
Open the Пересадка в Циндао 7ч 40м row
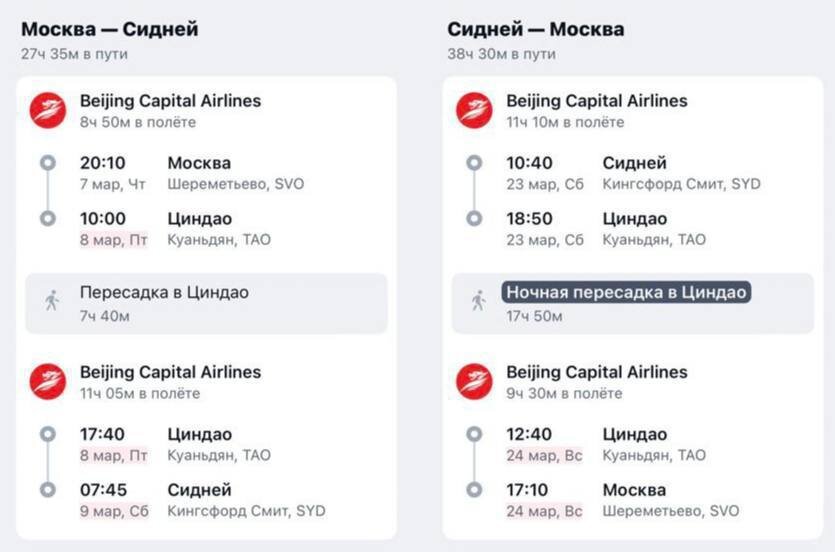coord(207,303)
